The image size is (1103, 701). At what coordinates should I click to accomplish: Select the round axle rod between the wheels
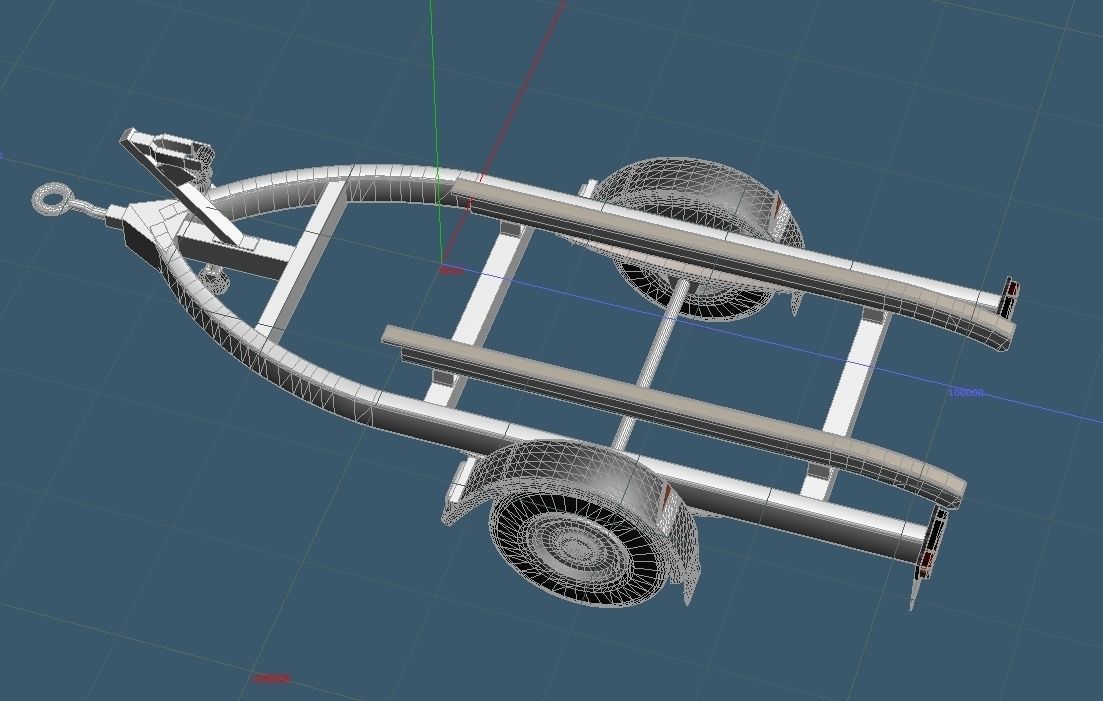tap(652, 364)
